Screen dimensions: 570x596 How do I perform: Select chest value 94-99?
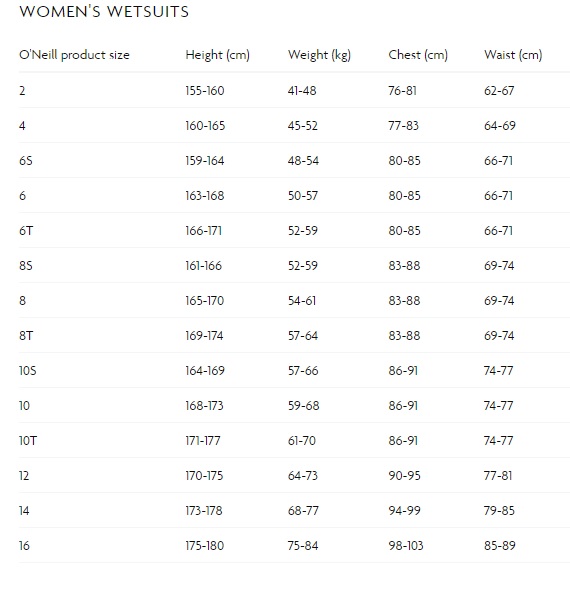click(404, 510)
